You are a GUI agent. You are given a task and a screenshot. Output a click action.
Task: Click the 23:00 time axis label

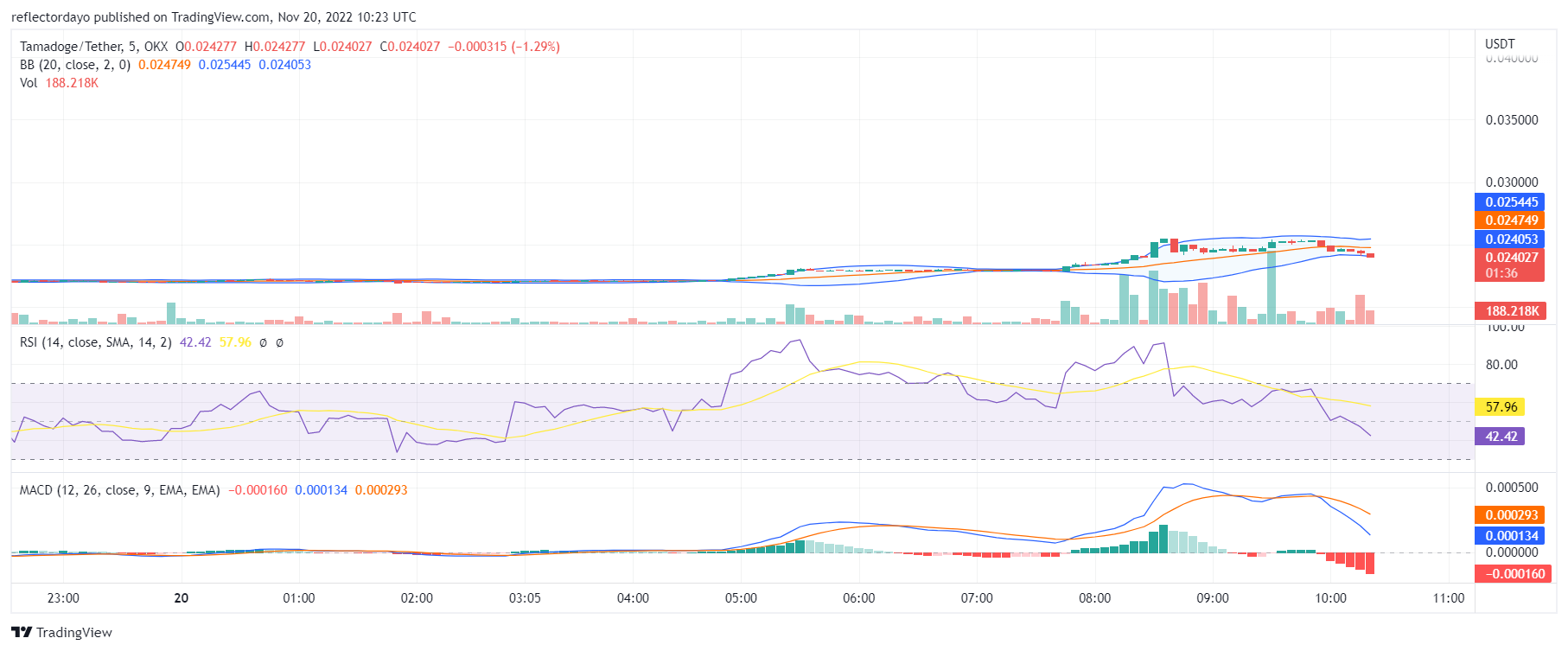click(63, 598)
